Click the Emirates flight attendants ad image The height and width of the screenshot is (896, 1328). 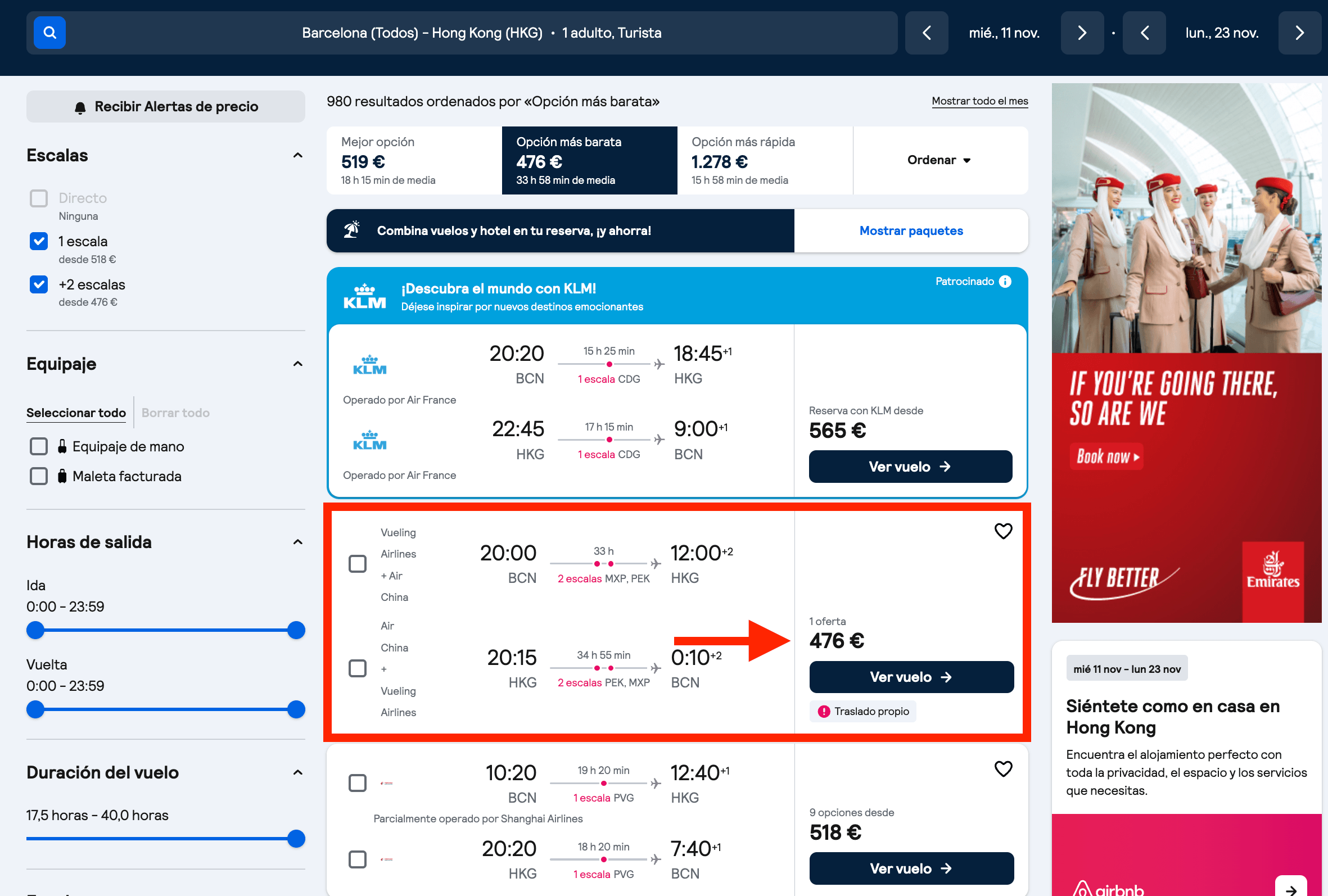(1186, 218)
